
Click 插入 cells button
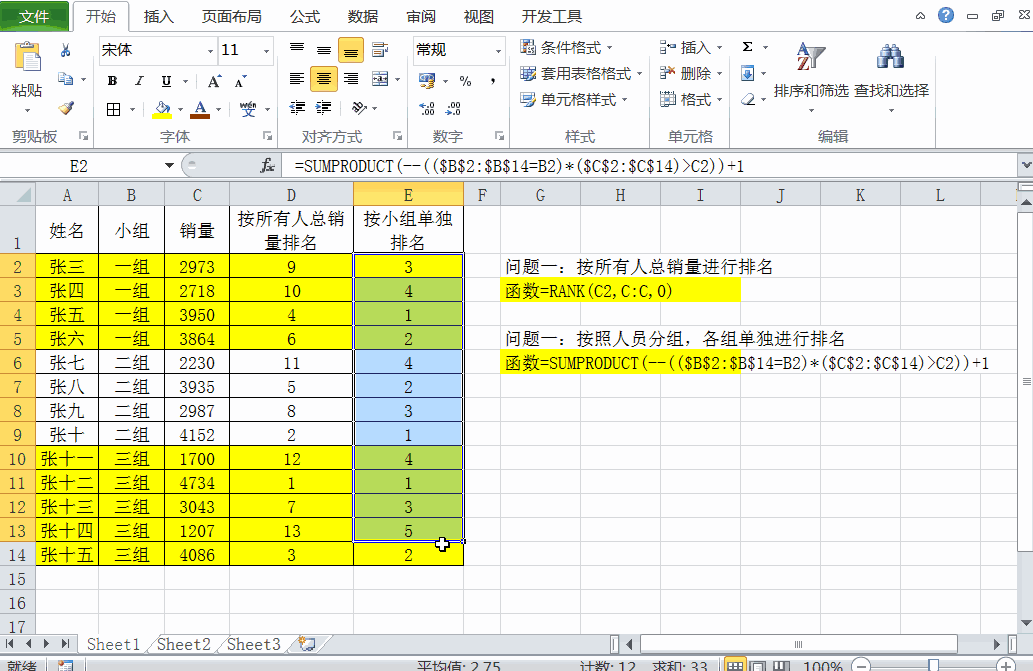point(691,47)
